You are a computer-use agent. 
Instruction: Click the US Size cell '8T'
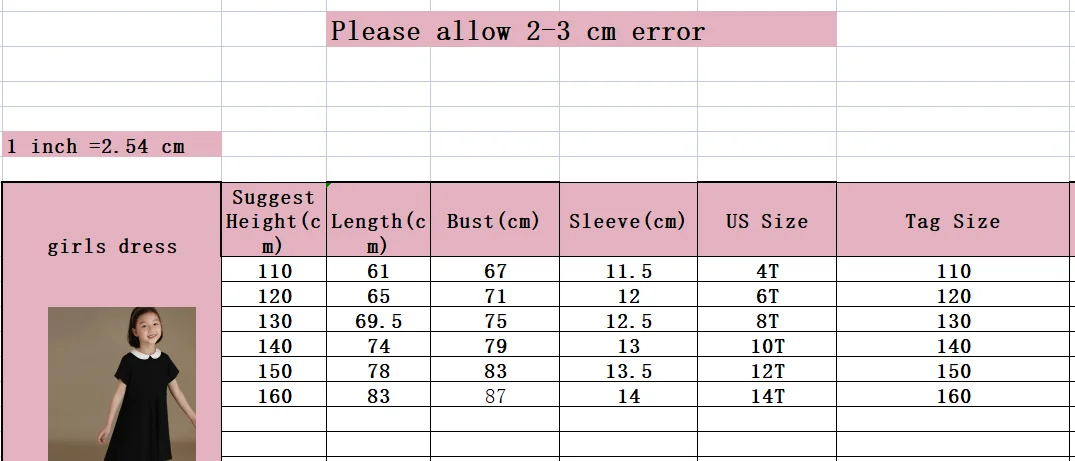coord(767,321)
